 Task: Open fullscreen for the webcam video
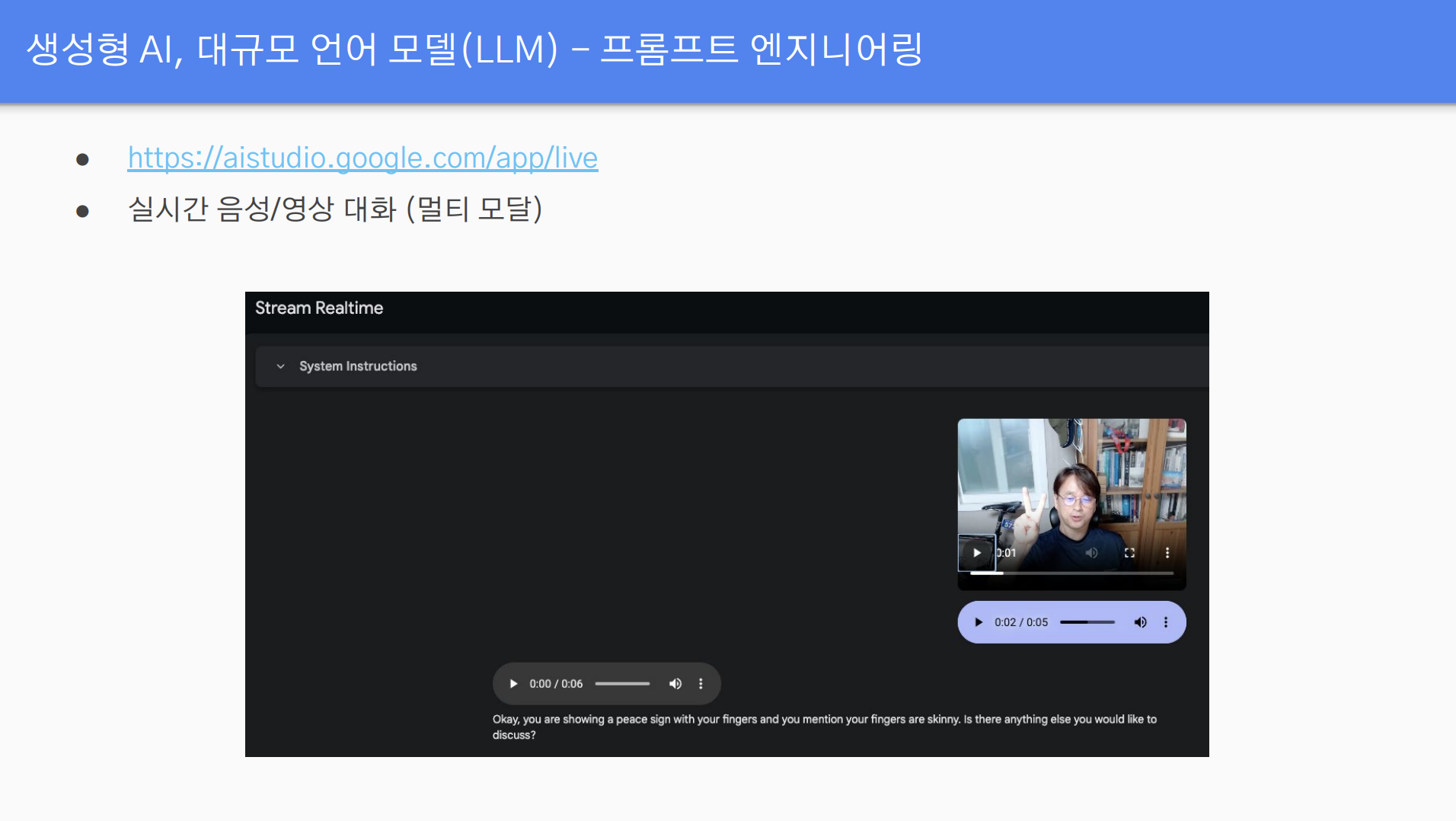click(x=1129, y=553)
